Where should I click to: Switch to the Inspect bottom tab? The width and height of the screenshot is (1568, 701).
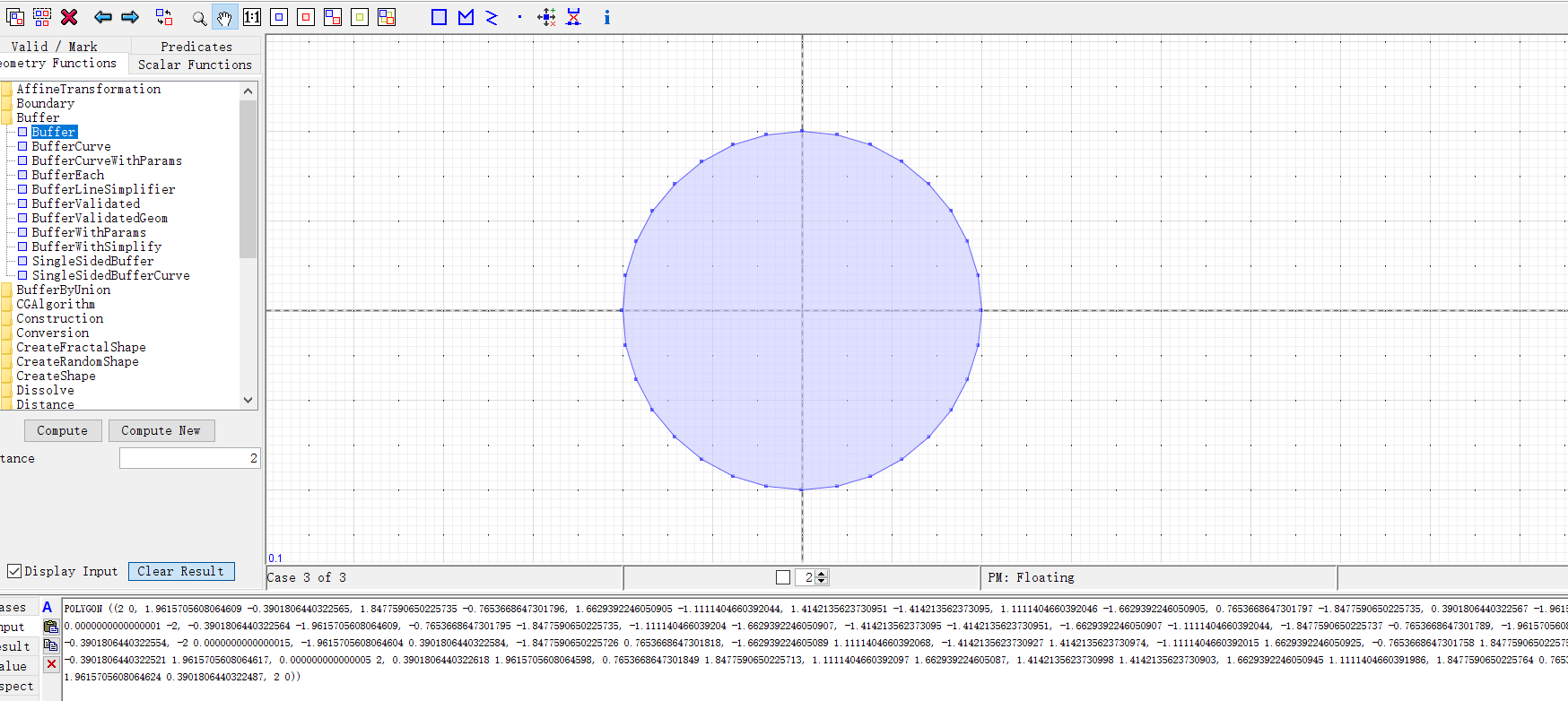(18, 686)
